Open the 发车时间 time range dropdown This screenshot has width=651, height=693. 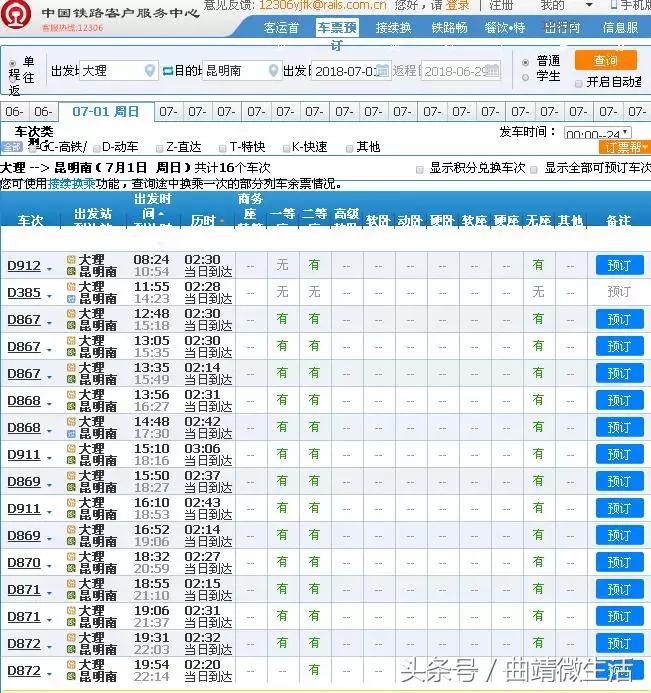pos(598,133)
